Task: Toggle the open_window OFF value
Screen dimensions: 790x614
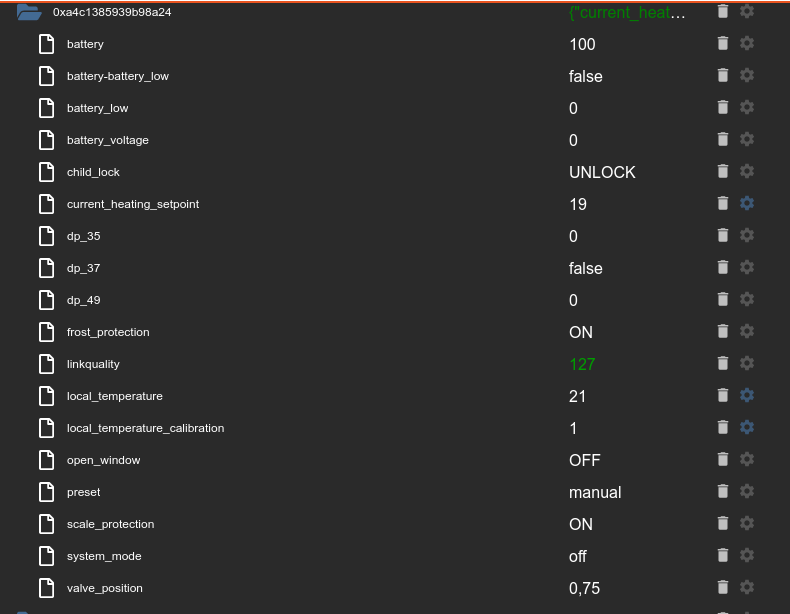Action: tap(585, 460)
